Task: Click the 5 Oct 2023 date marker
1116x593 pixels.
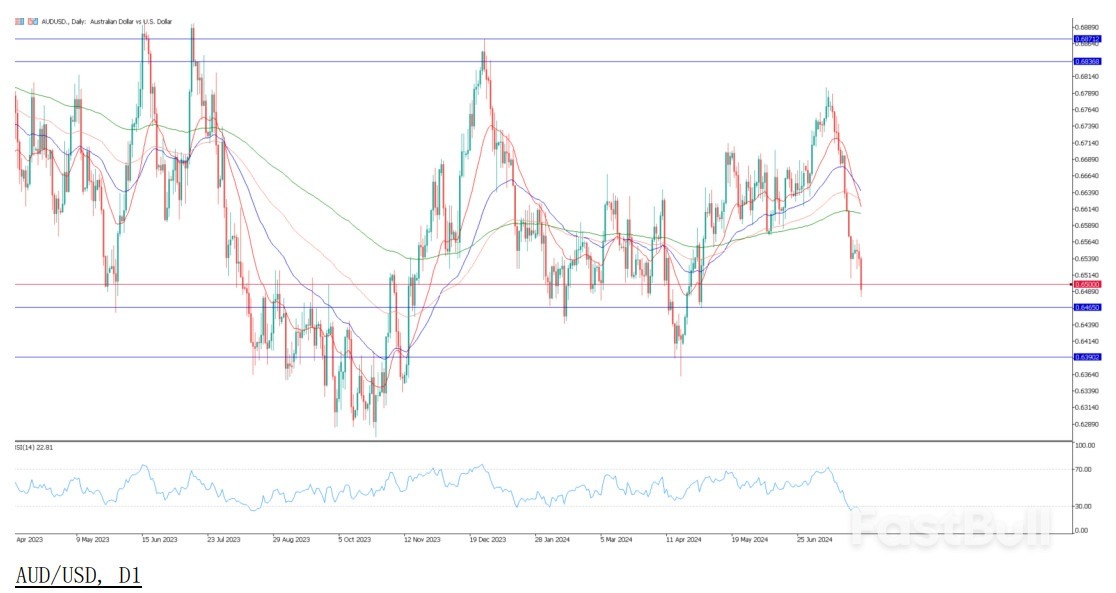Action: point(355,538)
